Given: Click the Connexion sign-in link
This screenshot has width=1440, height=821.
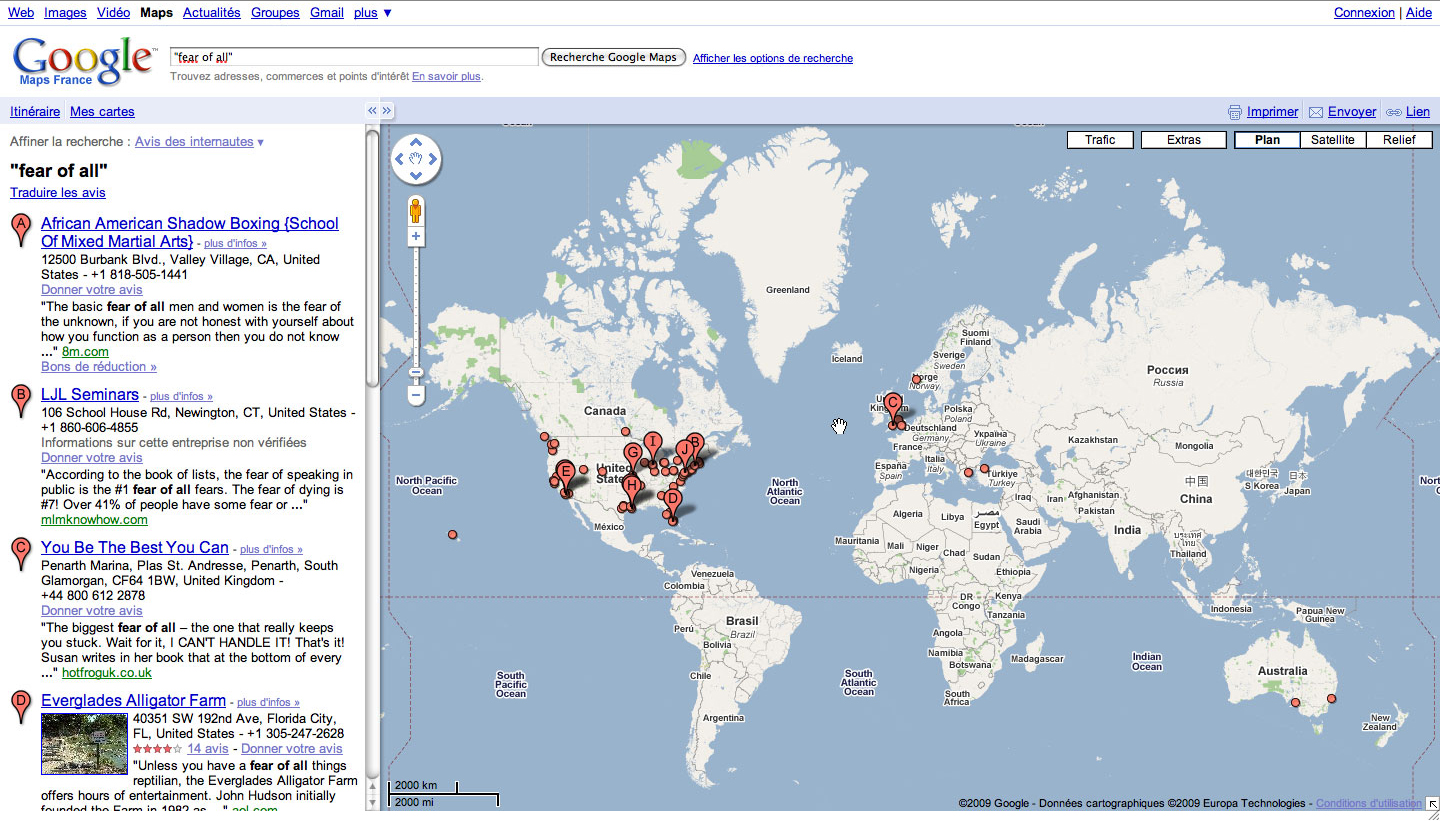Looking at the screenshot, I should point(1364,13).
